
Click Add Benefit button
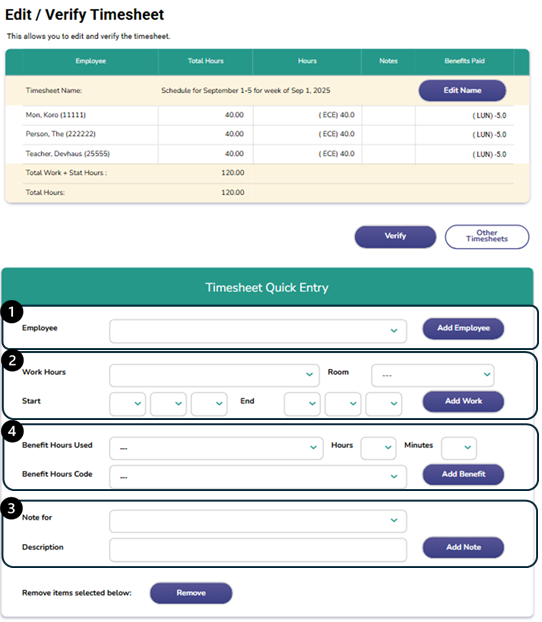pyautogui.click(x=463, y=474)
